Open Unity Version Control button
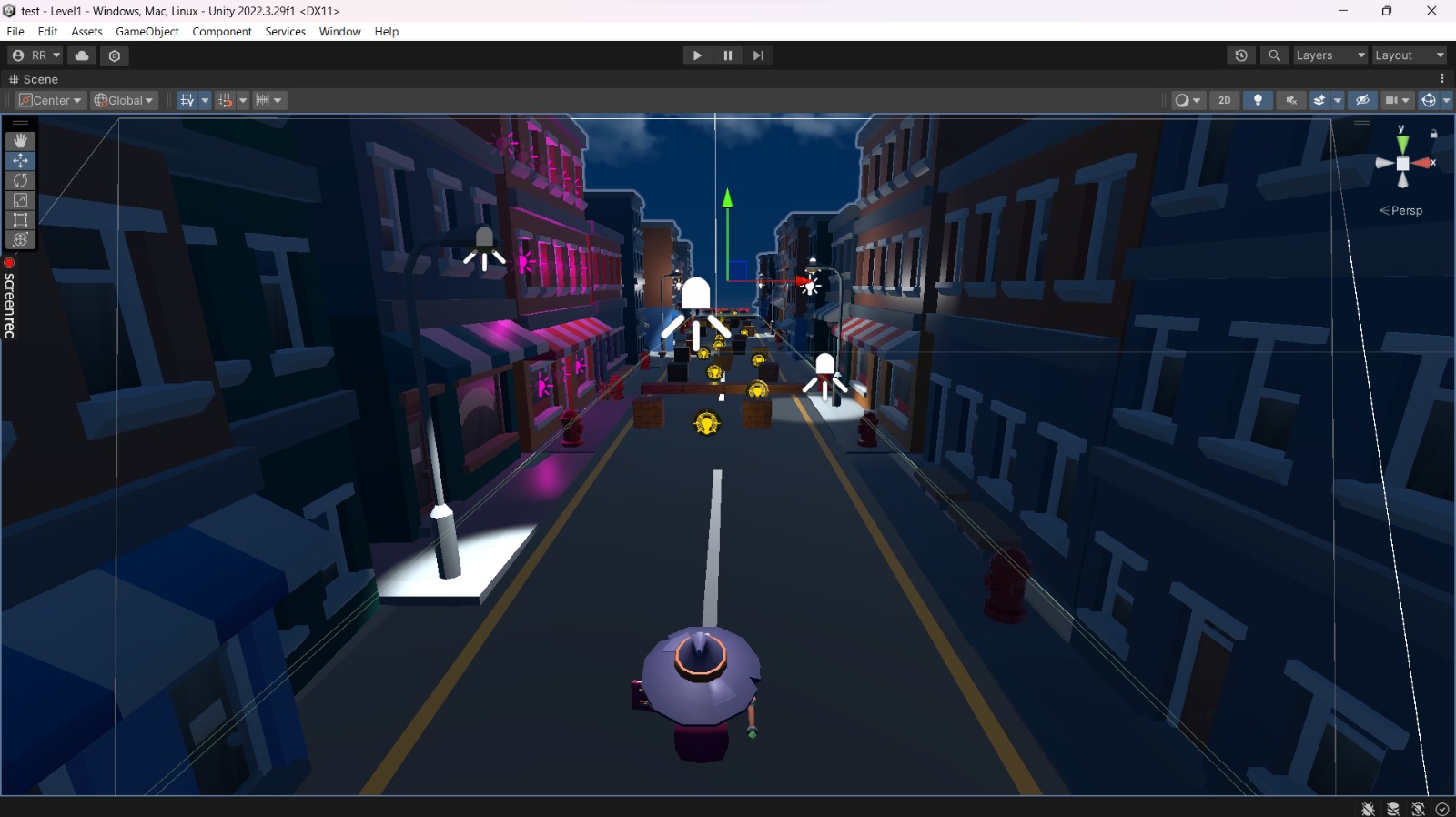 [115, 55]
